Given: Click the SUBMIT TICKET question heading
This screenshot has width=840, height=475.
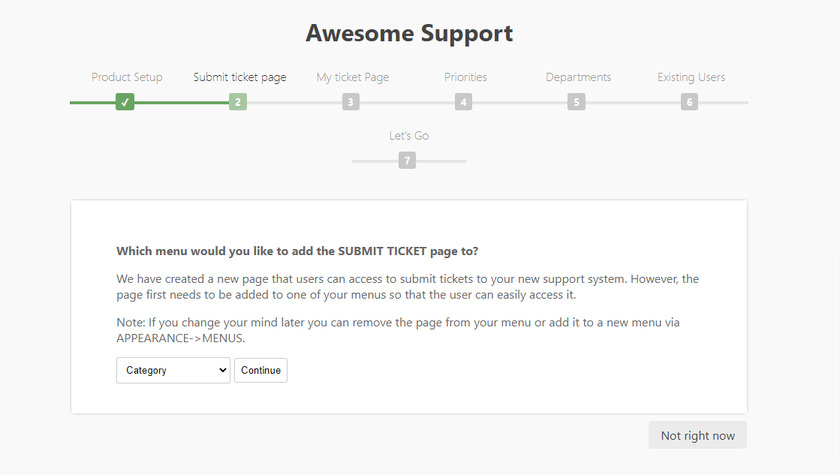Looking at the screenshot, I should tap(297, 251).
